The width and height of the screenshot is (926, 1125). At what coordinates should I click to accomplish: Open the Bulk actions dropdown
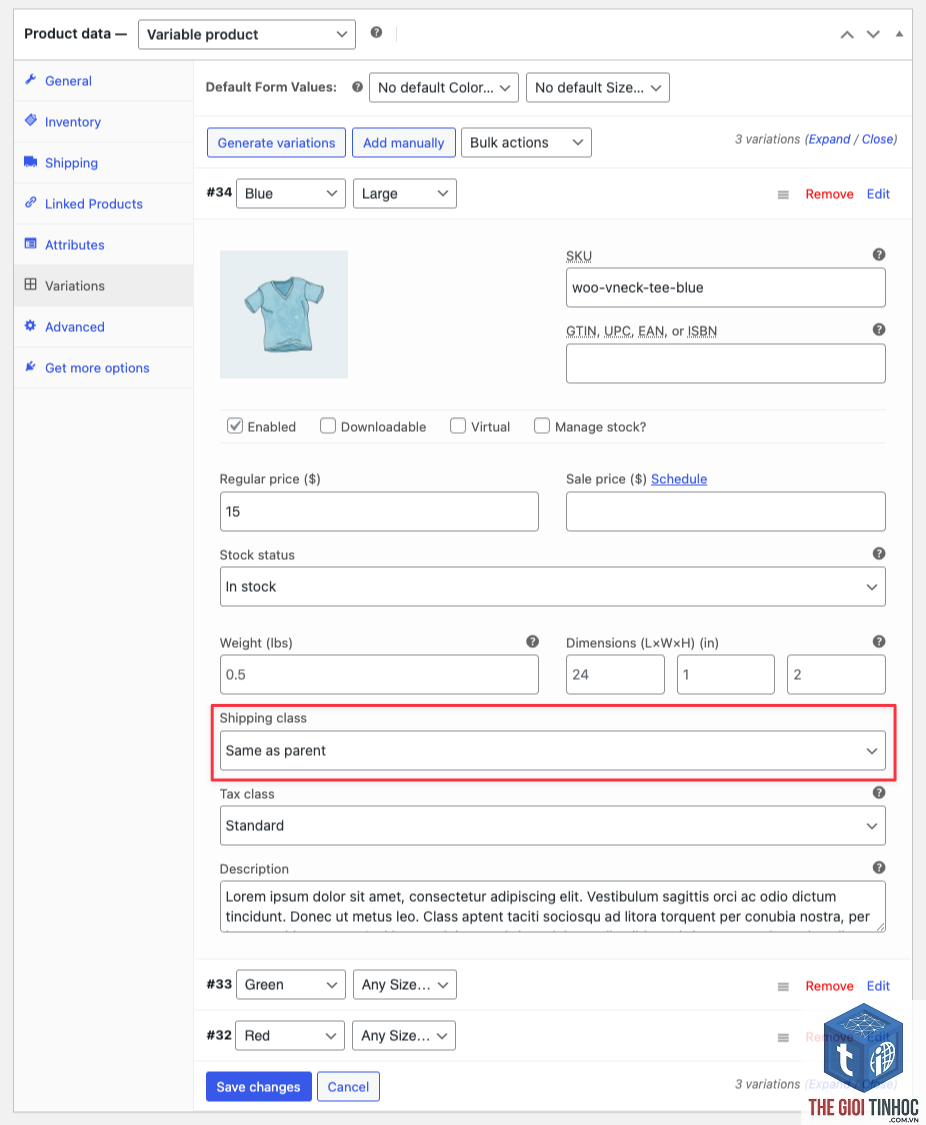(526, 142)
